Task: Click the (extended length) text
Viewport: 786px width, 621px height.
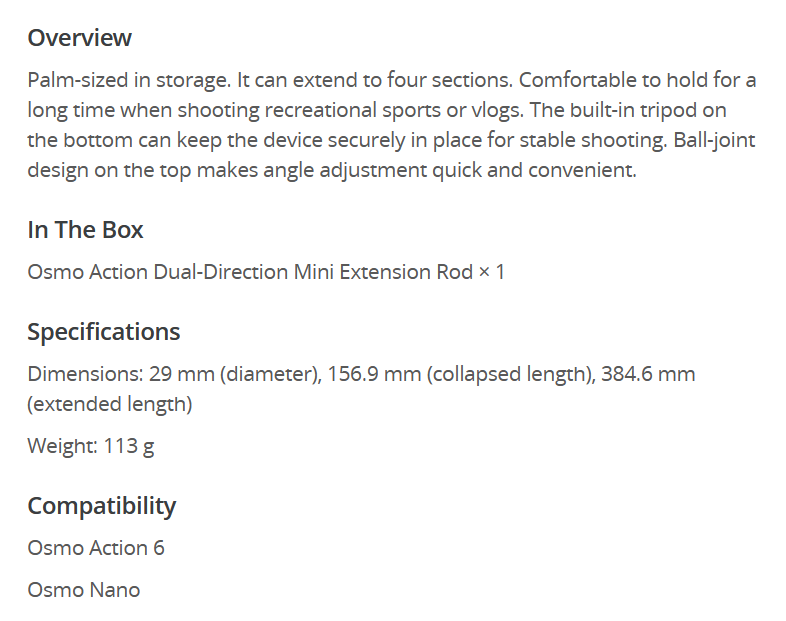Action: pos(110,404)
